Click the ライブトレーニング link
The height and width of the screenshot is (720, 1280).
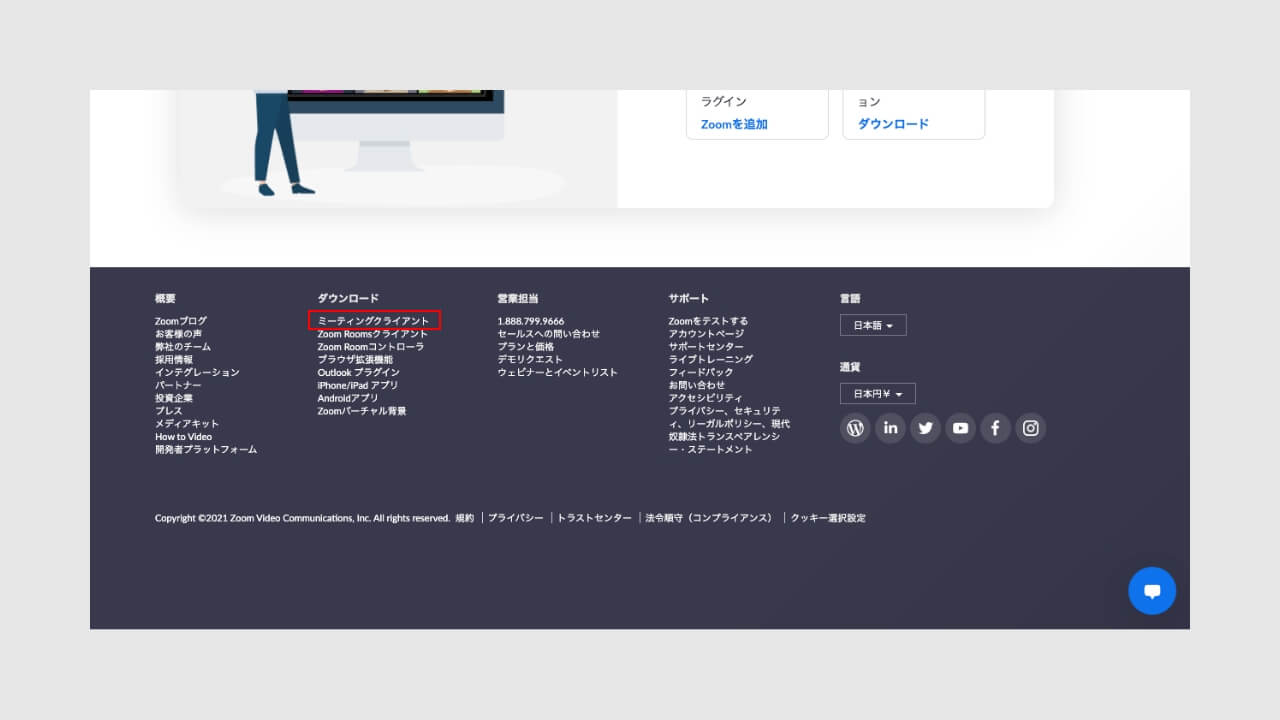711,360
